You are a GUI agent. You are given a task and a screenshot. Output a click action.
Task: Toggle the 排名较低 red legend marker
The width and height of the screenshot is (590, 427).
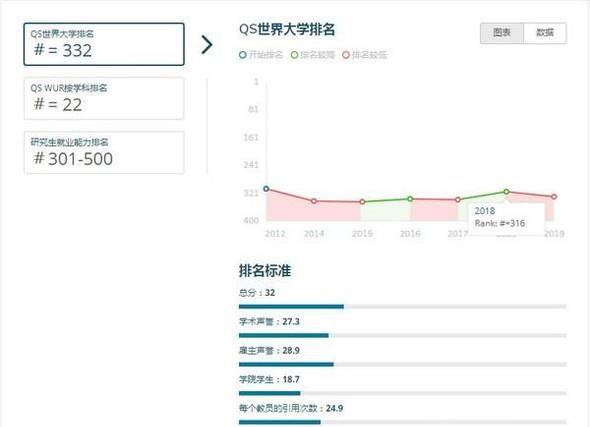coord(346,55)
